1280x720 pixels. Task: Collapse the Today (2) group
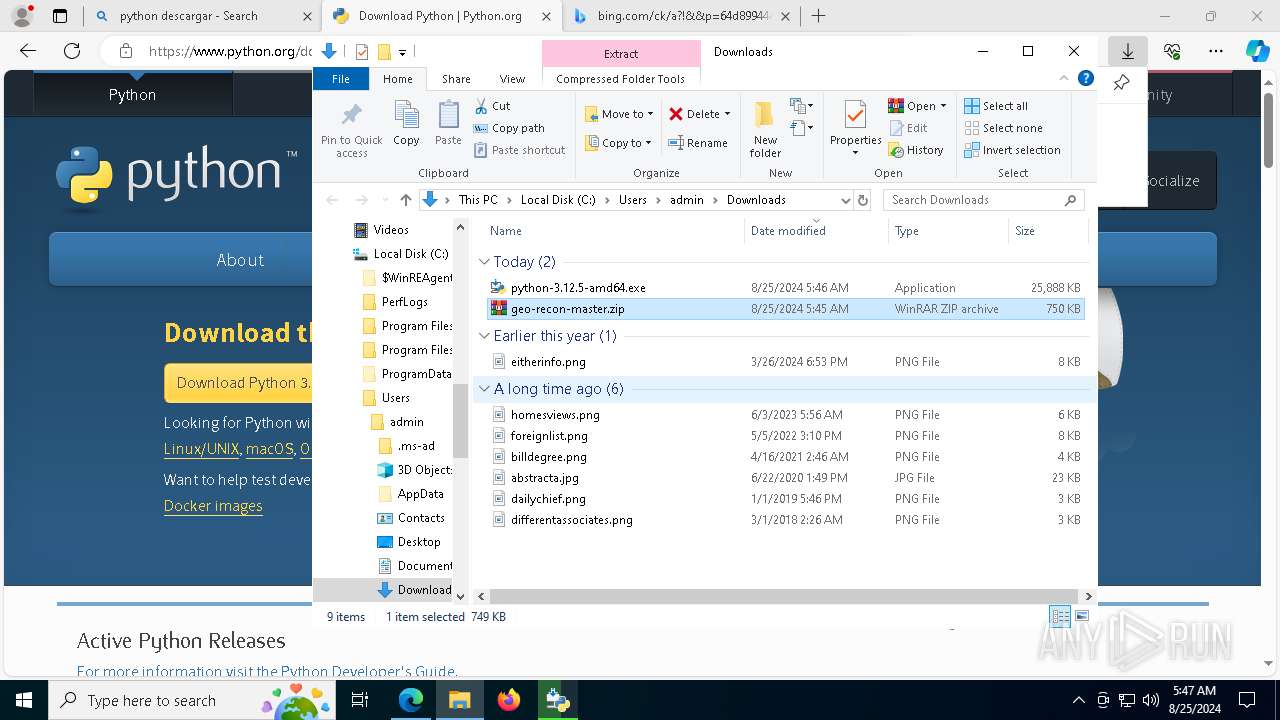484,262
